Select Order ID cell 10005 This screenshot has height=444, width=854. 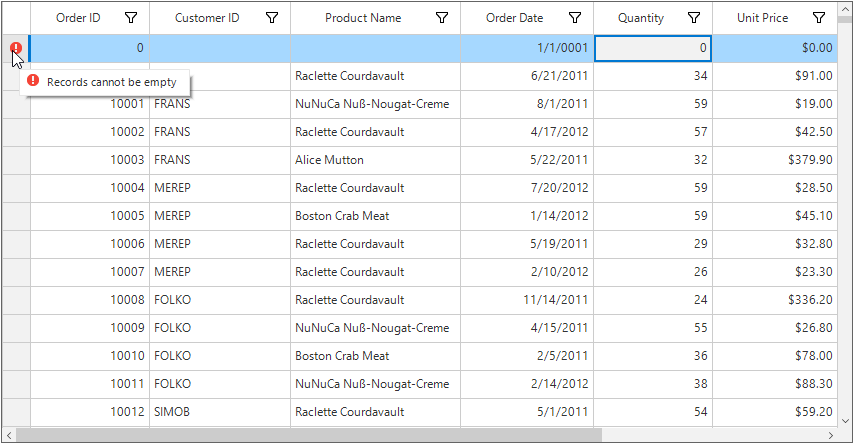pyautogui.click(x=90, y=216)
